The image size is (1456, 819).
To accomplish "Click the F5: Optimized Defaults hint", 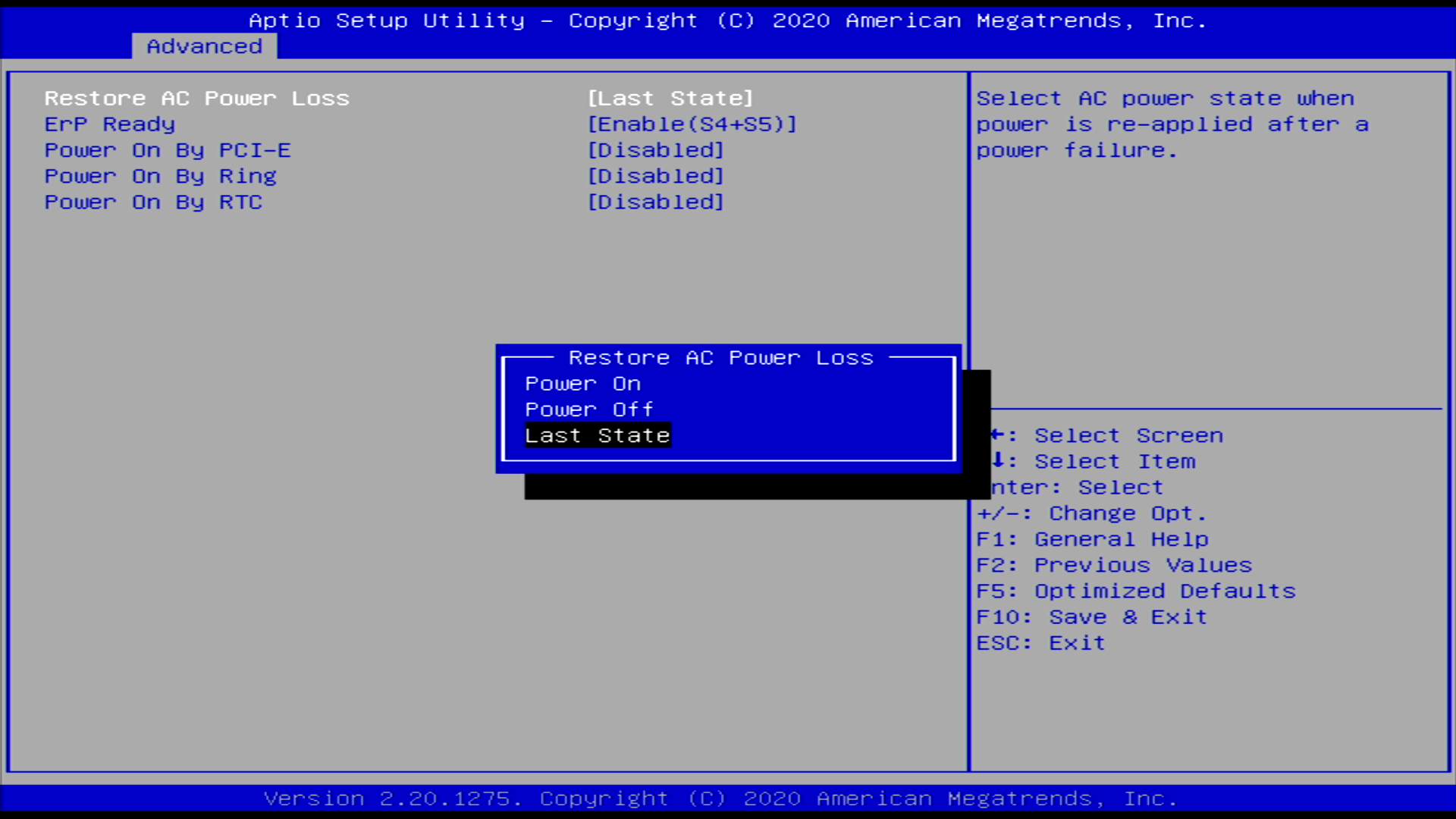I will [x=1136, y=591].
